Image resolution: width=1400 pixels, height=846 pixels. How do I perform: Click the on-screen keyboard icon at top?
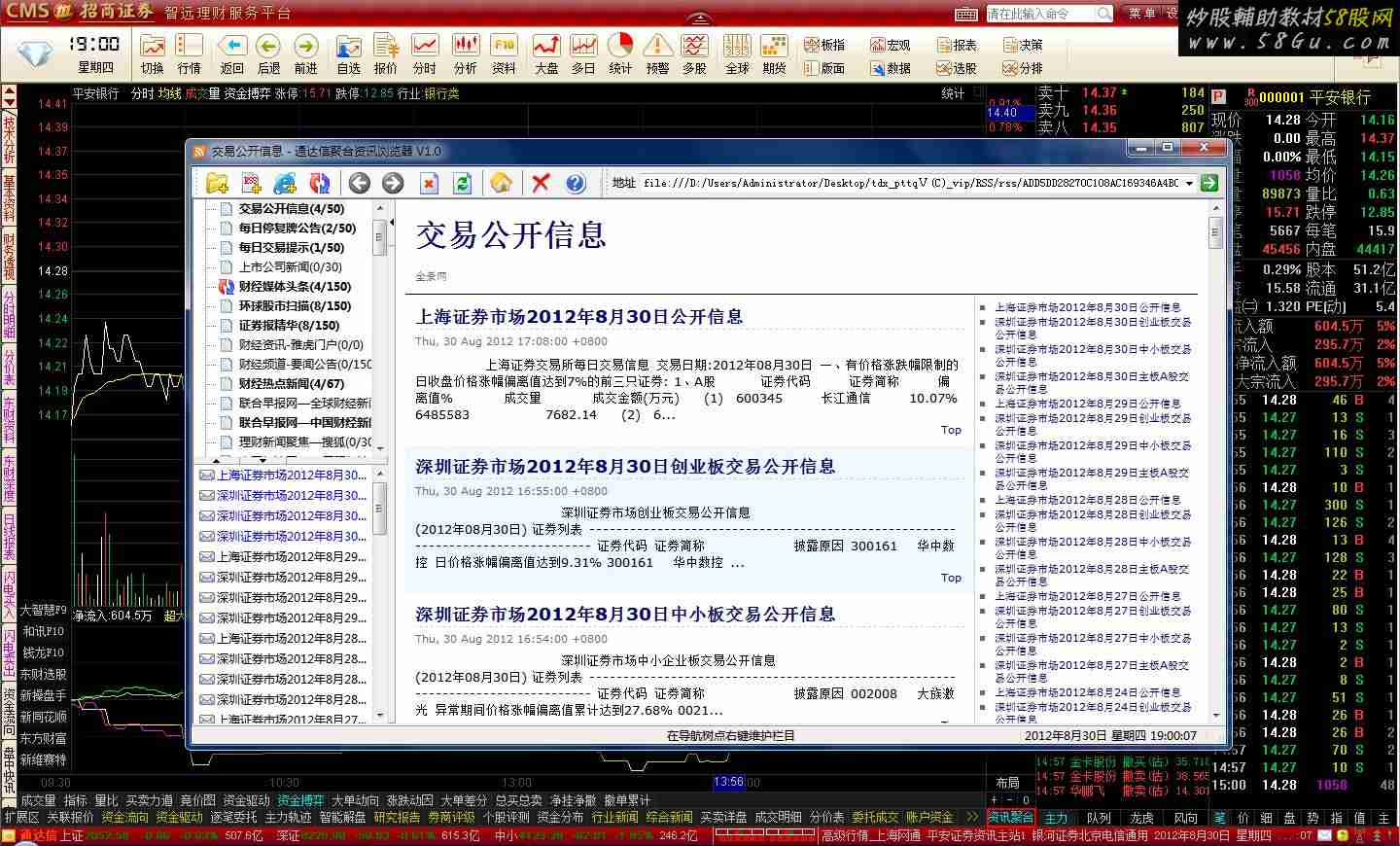point(965,14)
